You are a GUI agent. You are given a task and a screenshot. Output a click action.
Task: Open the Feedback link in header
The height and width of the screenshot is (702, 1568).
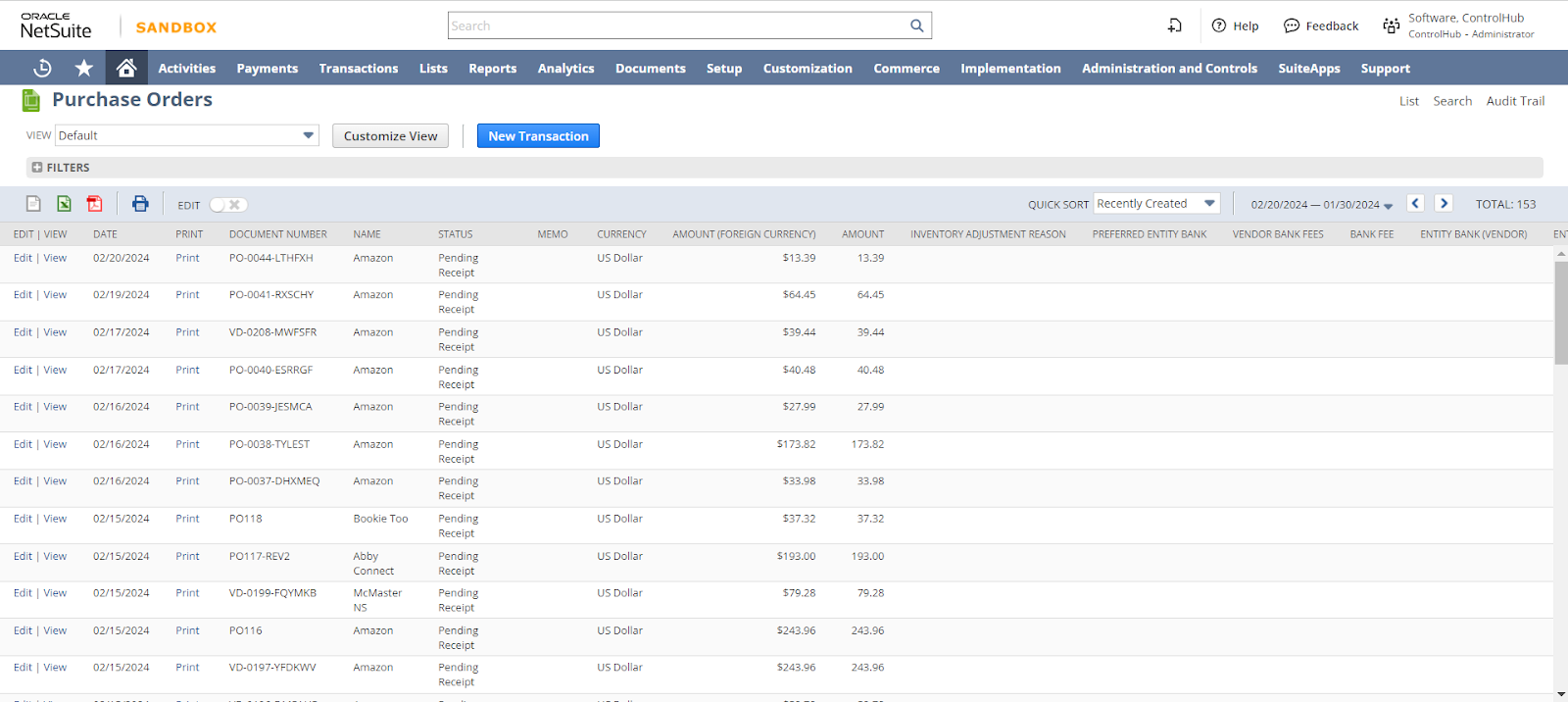1321,25
